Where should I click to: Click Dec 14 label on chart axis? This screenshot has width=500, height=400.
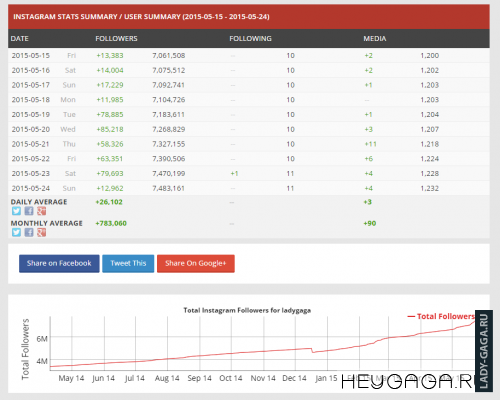pyautogui.click(x=294, y=378)
